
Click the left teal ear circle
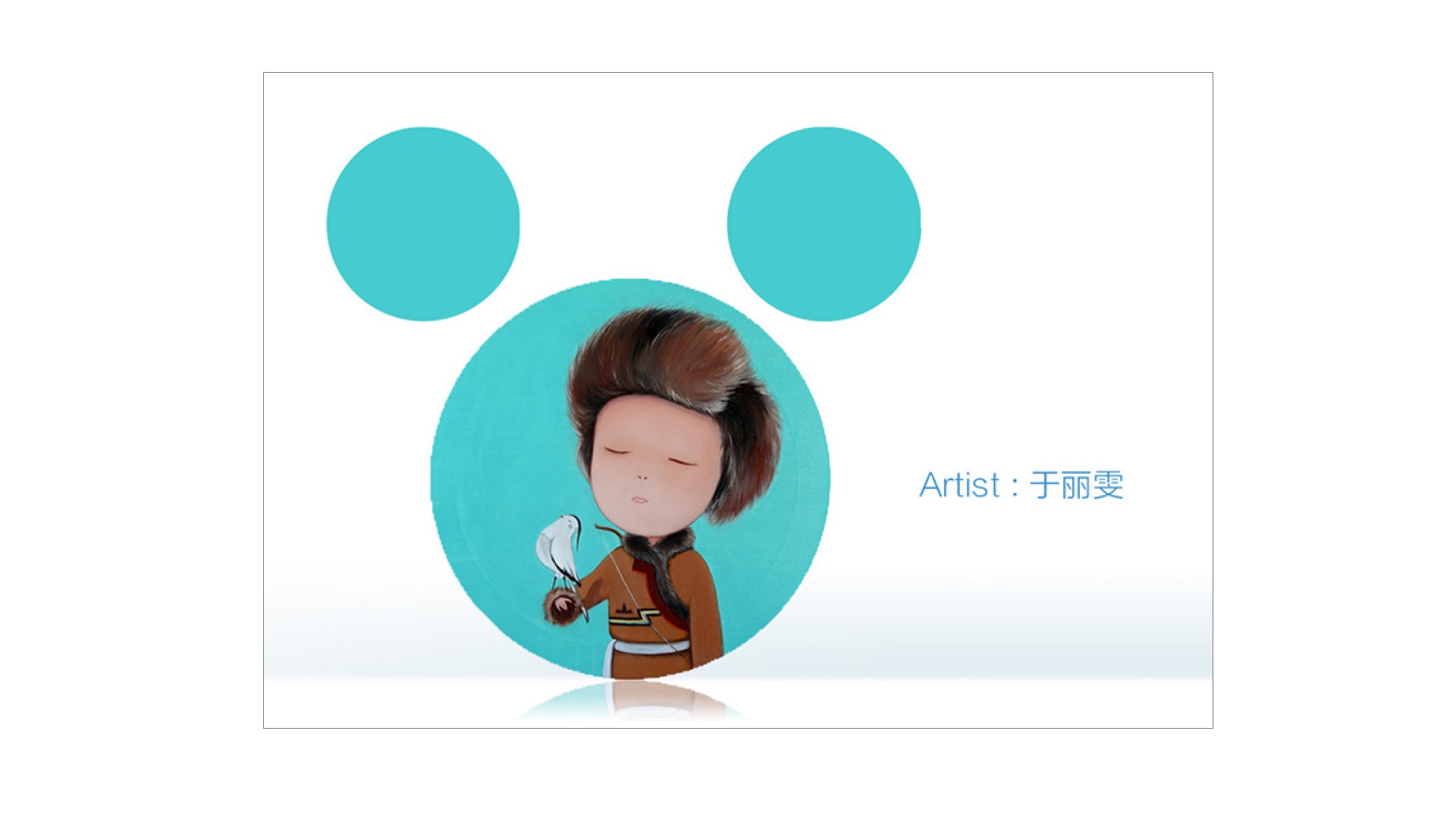click(x=423, y=224)
